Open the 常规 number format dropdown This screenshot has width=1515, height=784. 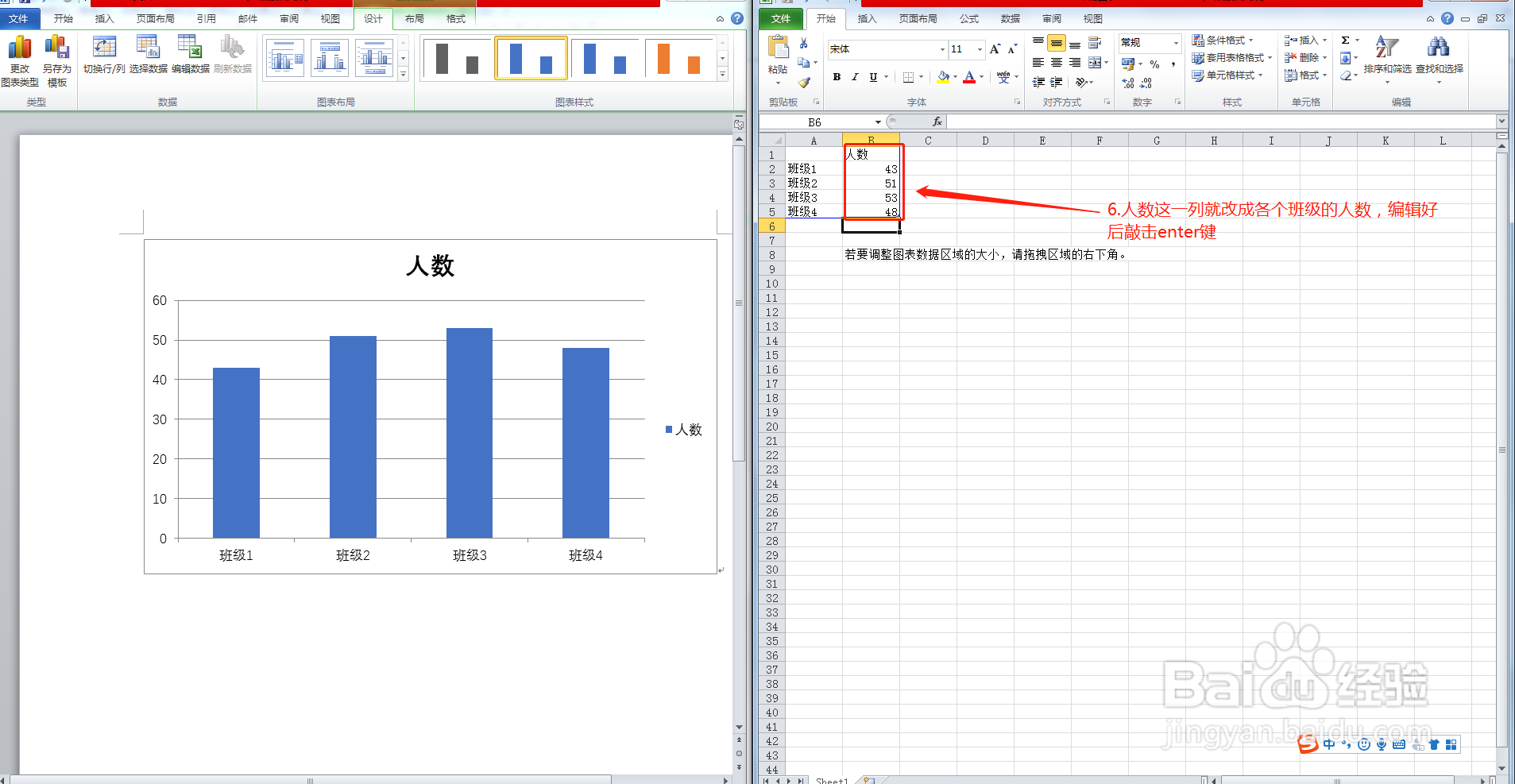(x=1177, y=43)
